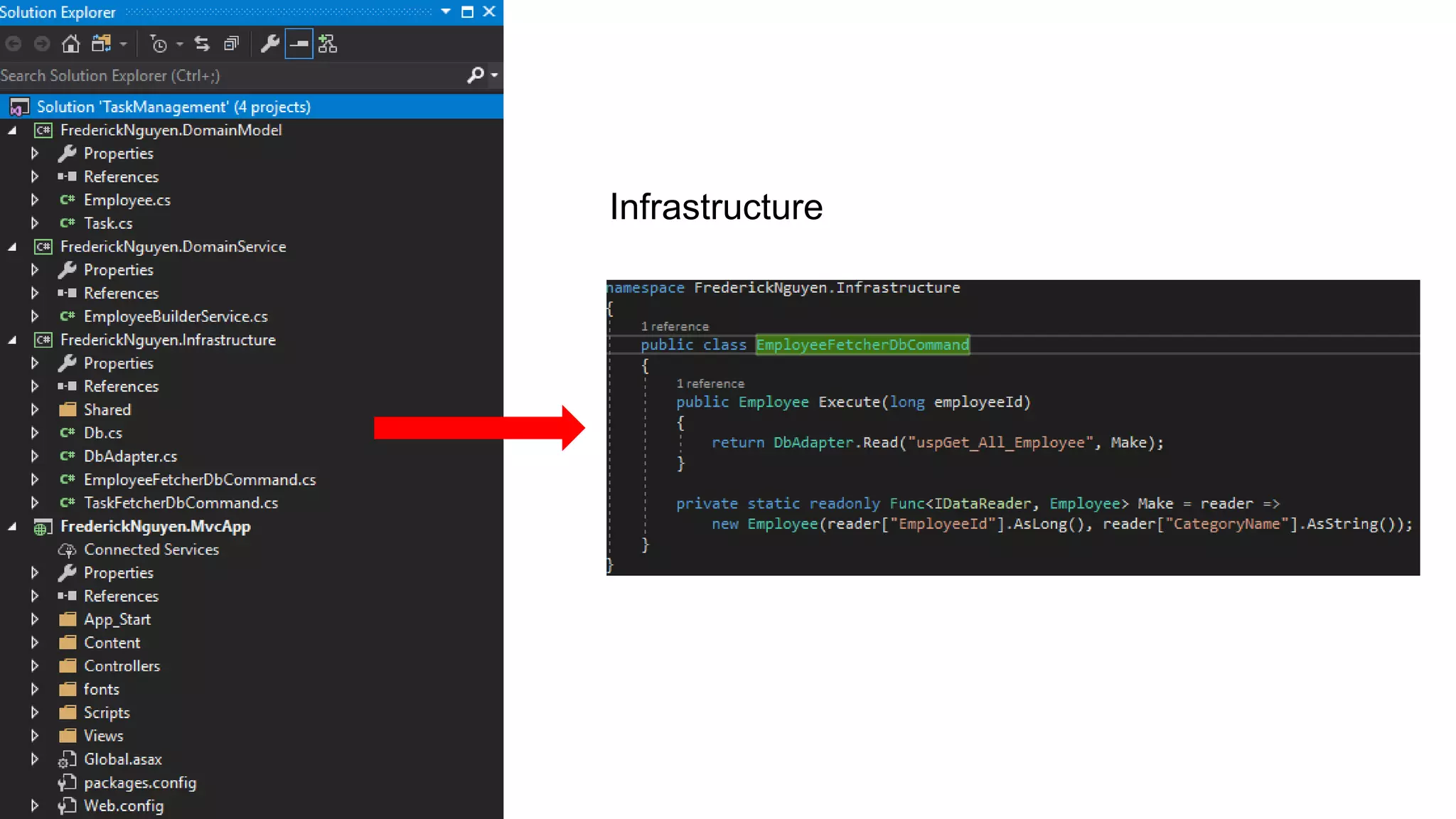Click the Controllers folder icon
Image resolution: width=1456 pixels, height=819 pixels.
[x=68, y=665]
